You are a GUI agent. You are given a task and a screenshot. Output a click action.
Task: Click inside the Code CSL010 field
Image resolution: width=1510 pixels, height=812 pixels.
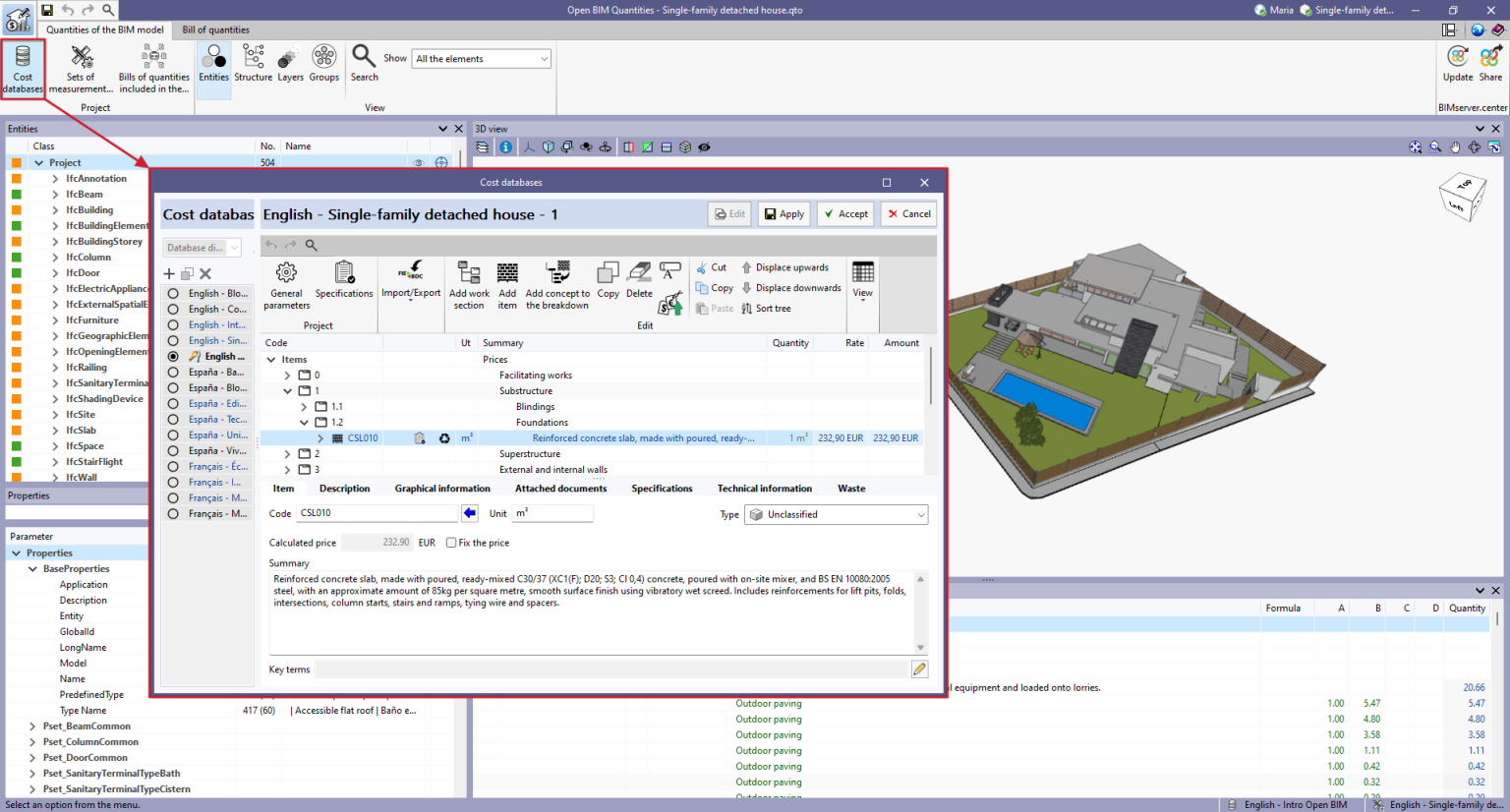(x=378, y=512)
